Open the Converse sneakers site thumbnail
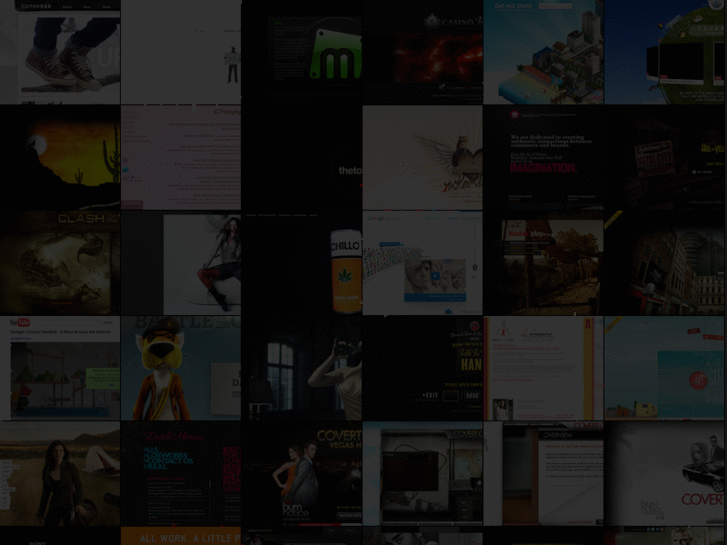727x545 pixels. click(x=60, y=52)
